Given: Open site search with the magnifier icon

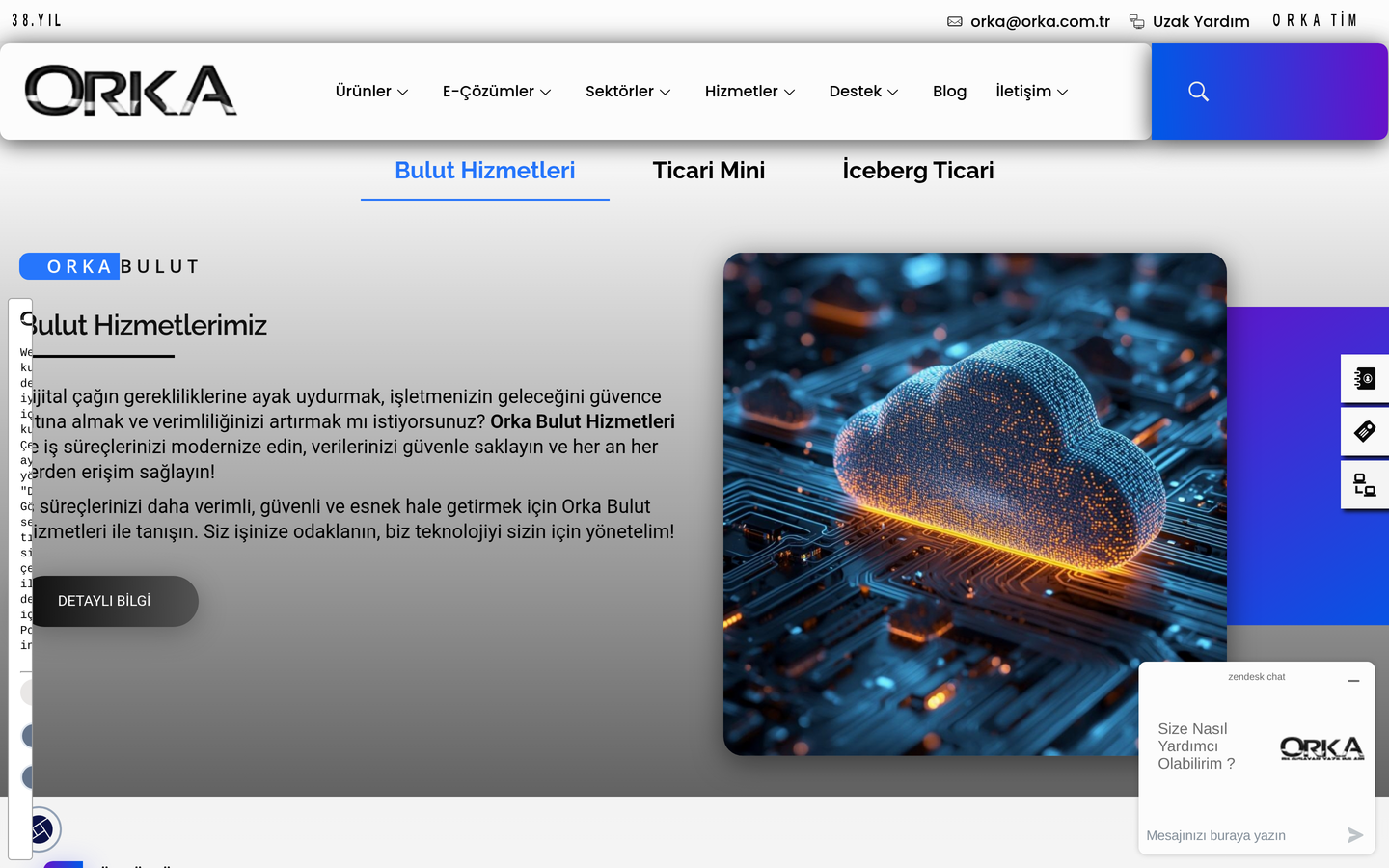Looking at the screenshot, I should pos(1198,92).
